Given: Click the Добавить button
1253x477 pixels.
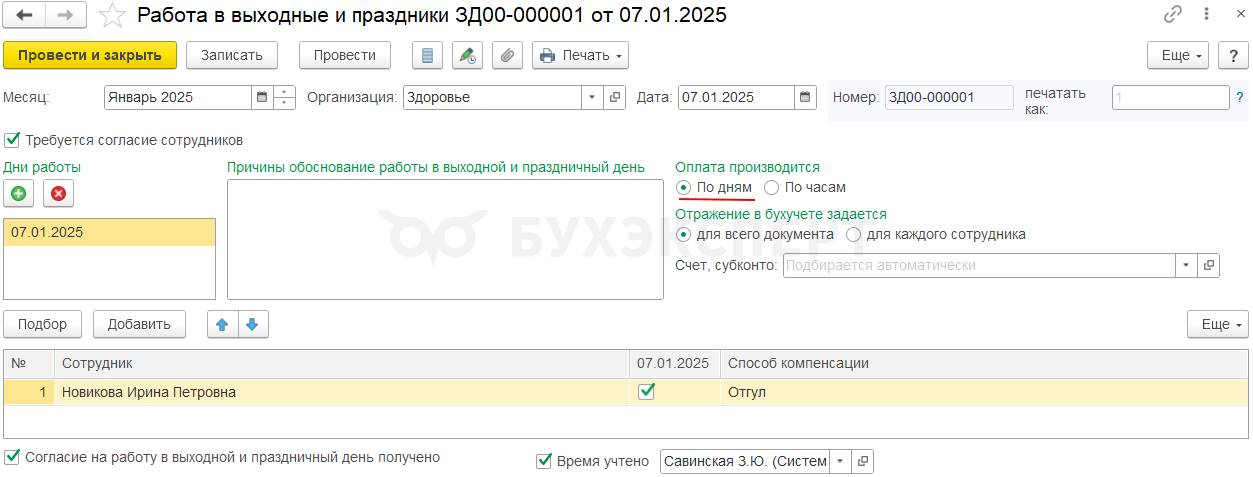Looking at the screenshot, I should coord(139,324).
